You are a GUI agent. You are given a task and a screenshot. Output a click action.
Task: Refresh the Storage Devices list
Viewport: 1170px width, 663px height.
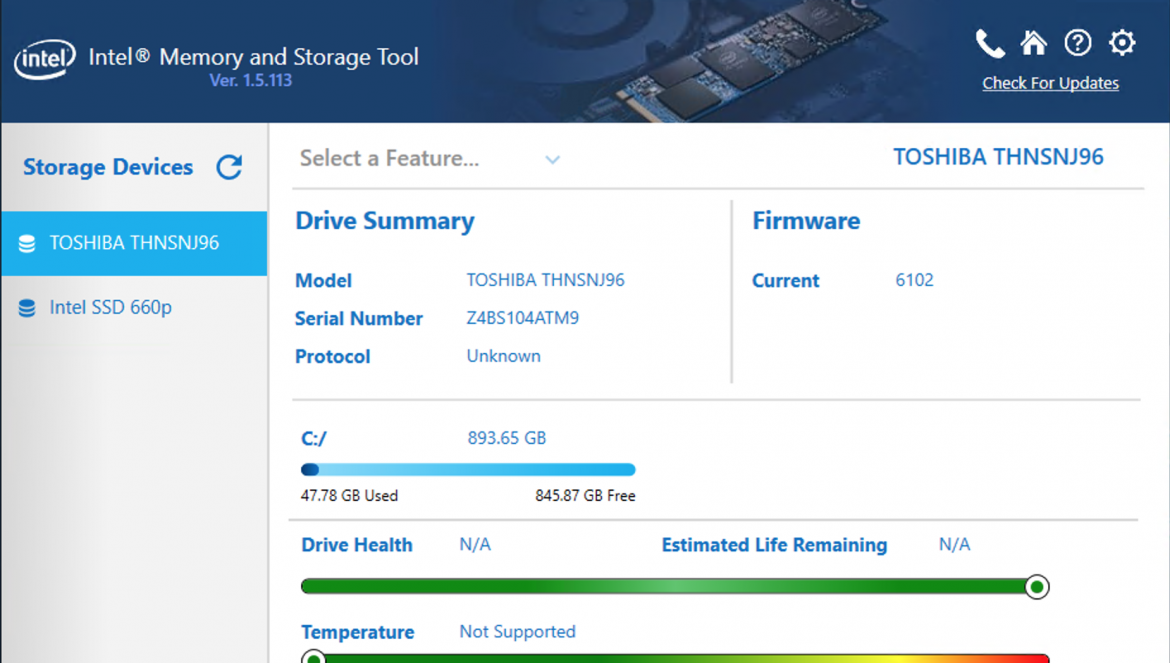coord(229,167)
